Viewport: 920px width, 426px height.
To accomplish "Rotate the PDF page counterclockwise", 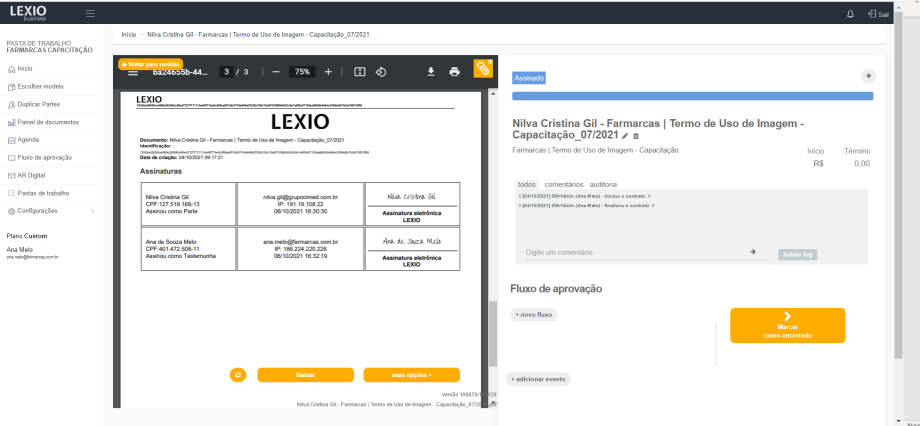I will coord(381,72).
